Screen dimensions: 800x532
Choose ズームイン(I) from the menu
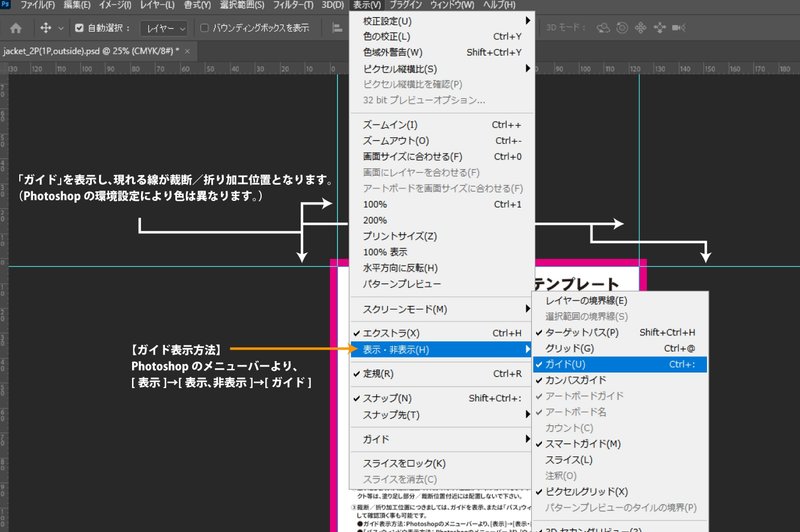(x=442, y=125)
